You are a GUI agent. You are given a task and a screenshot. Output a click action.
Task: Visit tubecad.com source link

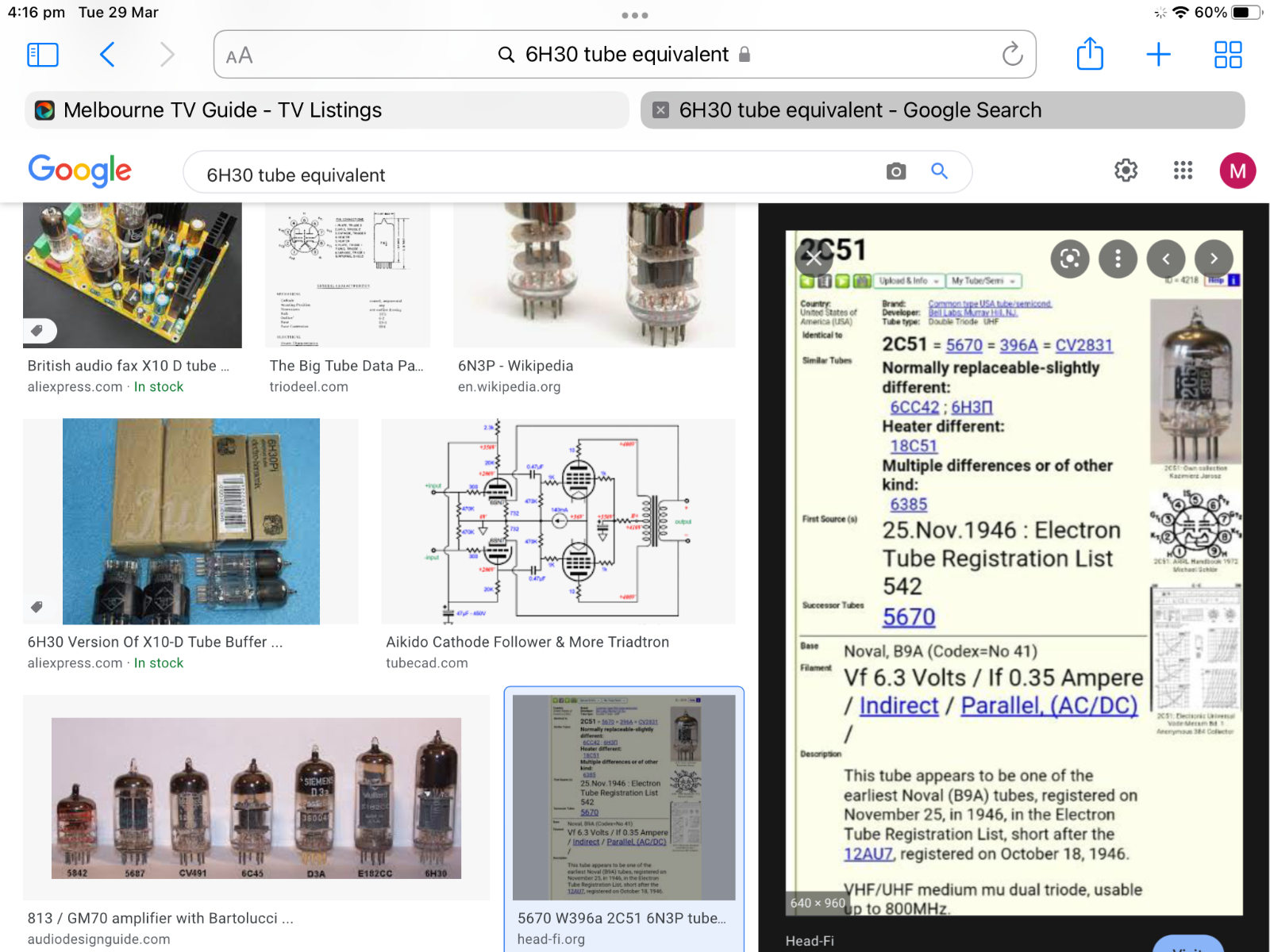click(427, 663)
